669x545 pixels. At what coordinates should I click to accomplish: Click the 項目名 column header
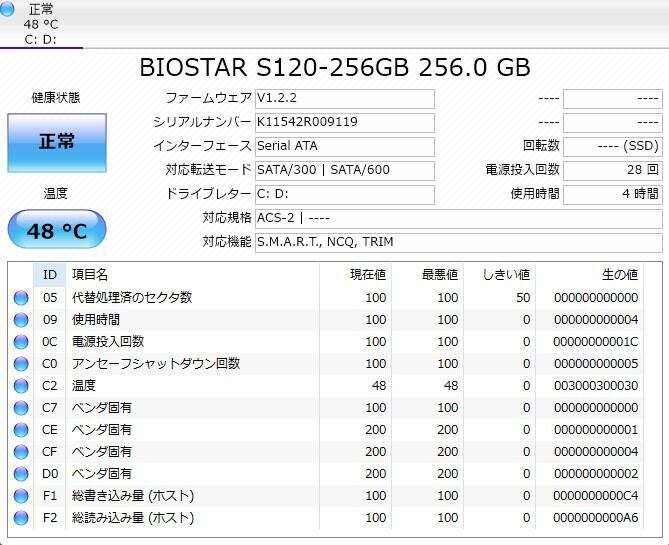[x=90, y=274]
